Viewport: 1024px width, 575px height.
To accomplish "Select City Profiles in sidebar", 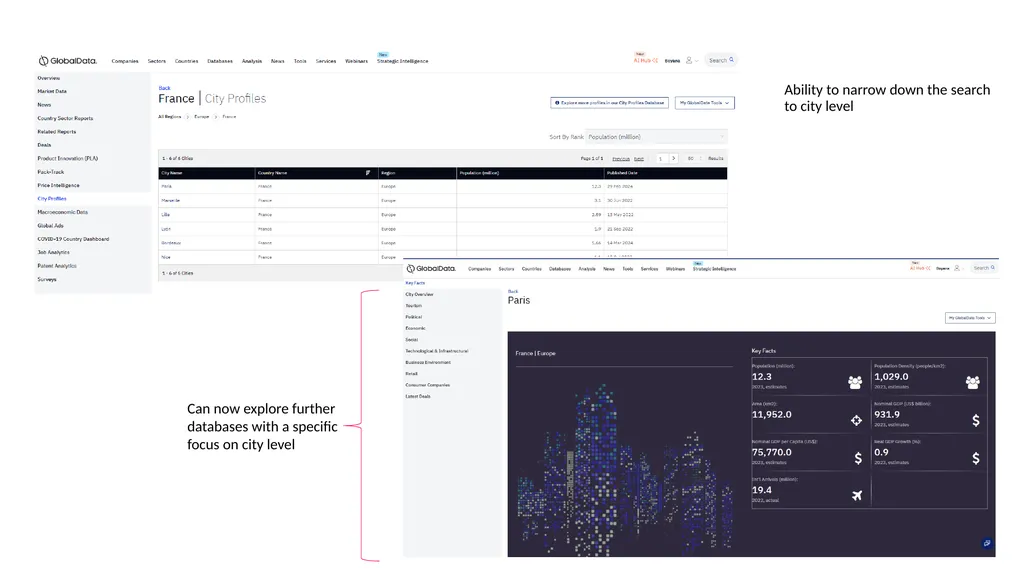I will click(52, 199).
